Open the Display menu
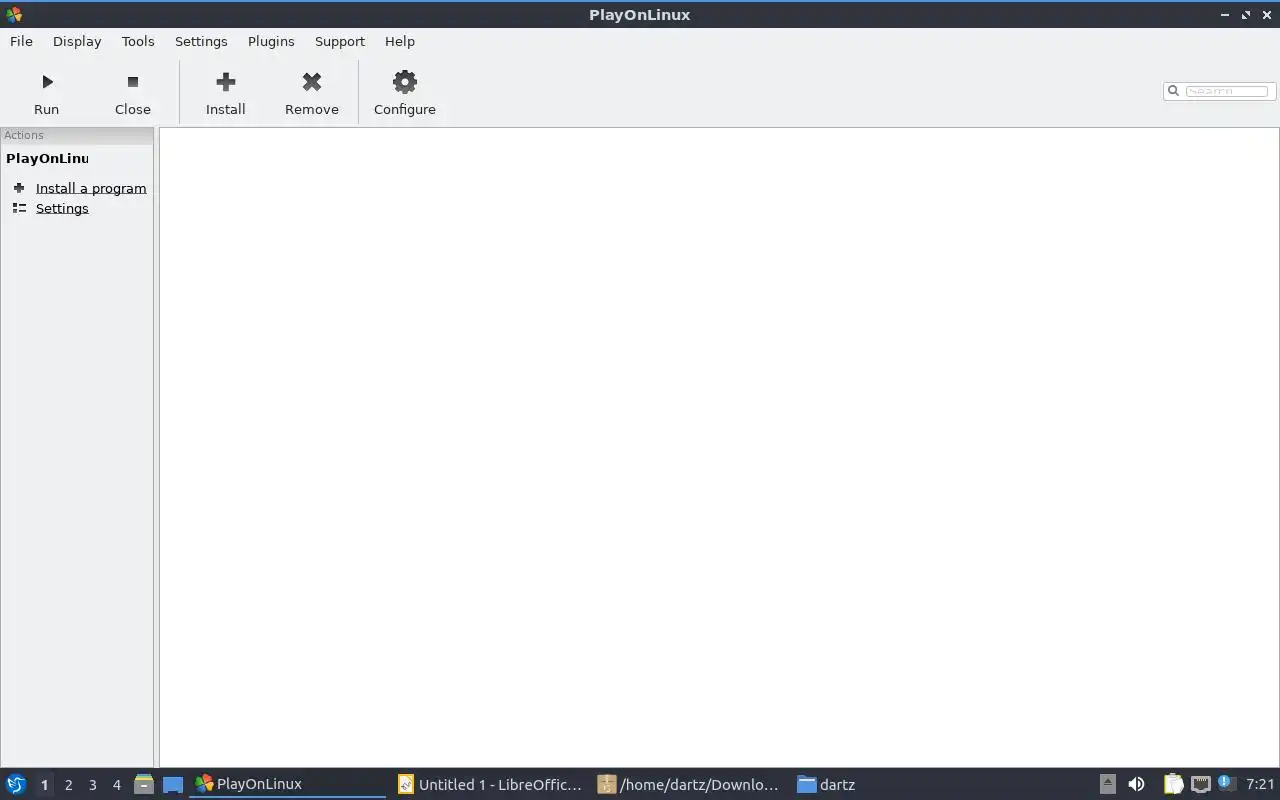This screenshot has width=1280, height=800. tap(77, 41)
